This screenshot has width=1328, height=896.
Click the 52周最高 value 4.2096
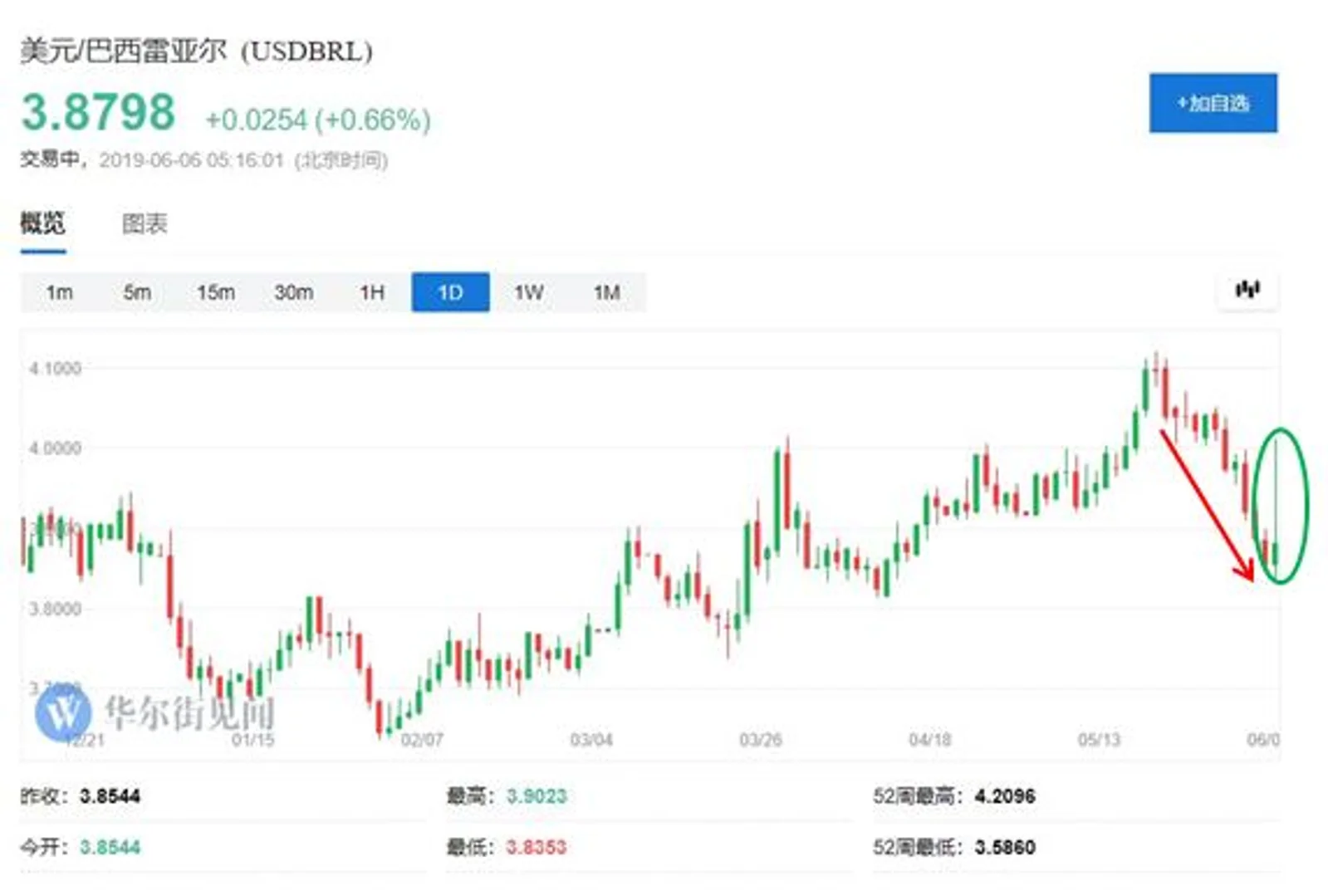click(x=1005, y=796)
